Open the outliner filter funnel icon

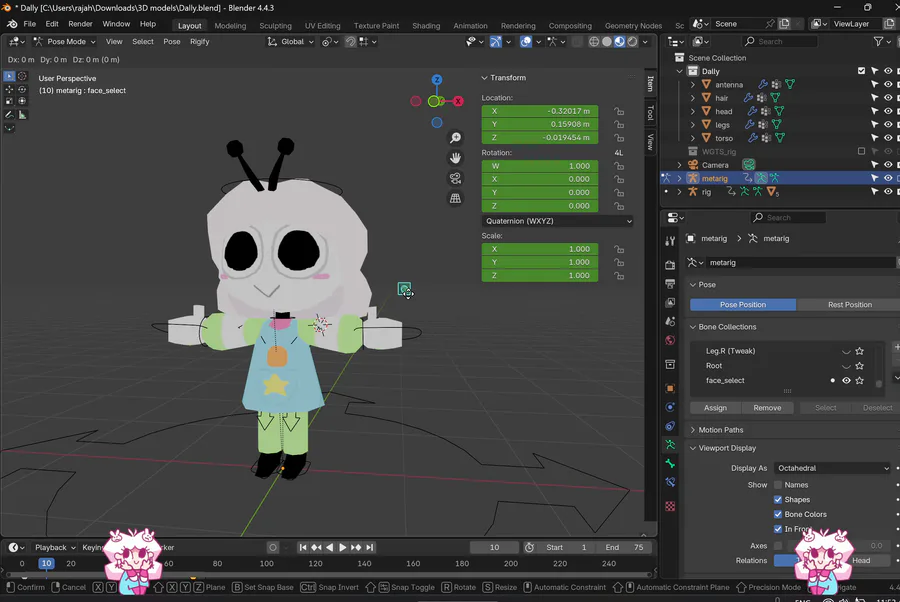pos(878,41)
